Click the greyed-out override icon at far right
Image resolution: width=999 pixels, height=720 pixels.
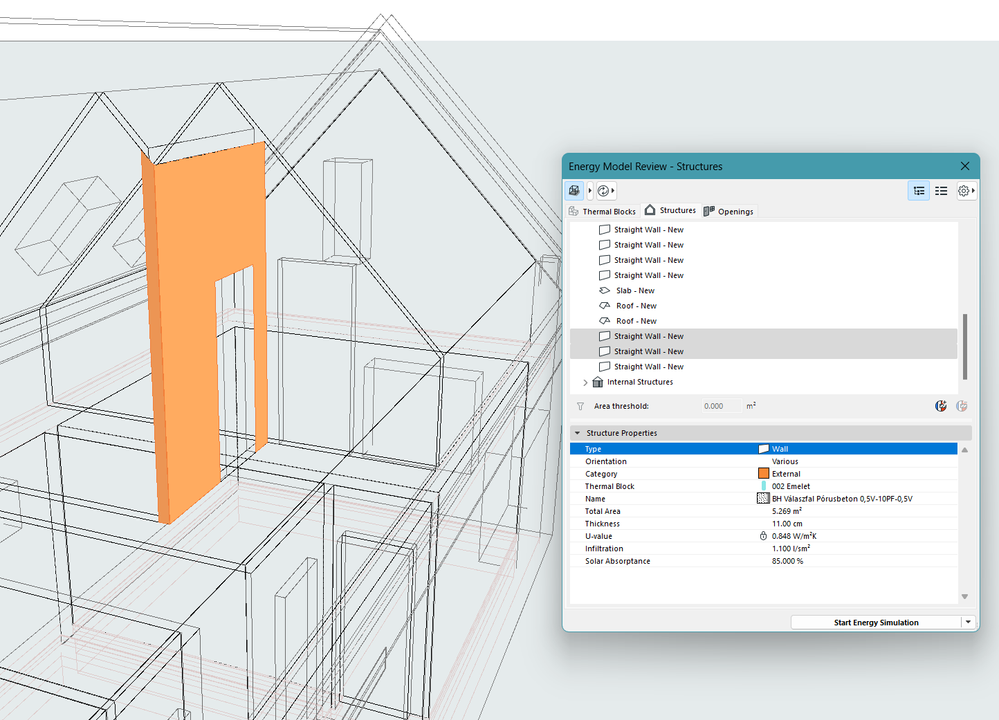click(x=961, y=406)
